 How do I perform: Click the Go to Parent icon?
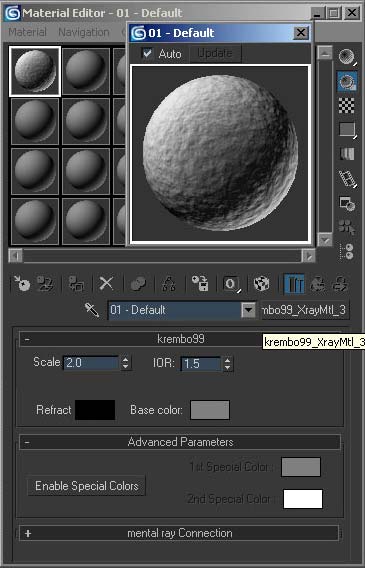click(318, 284)
